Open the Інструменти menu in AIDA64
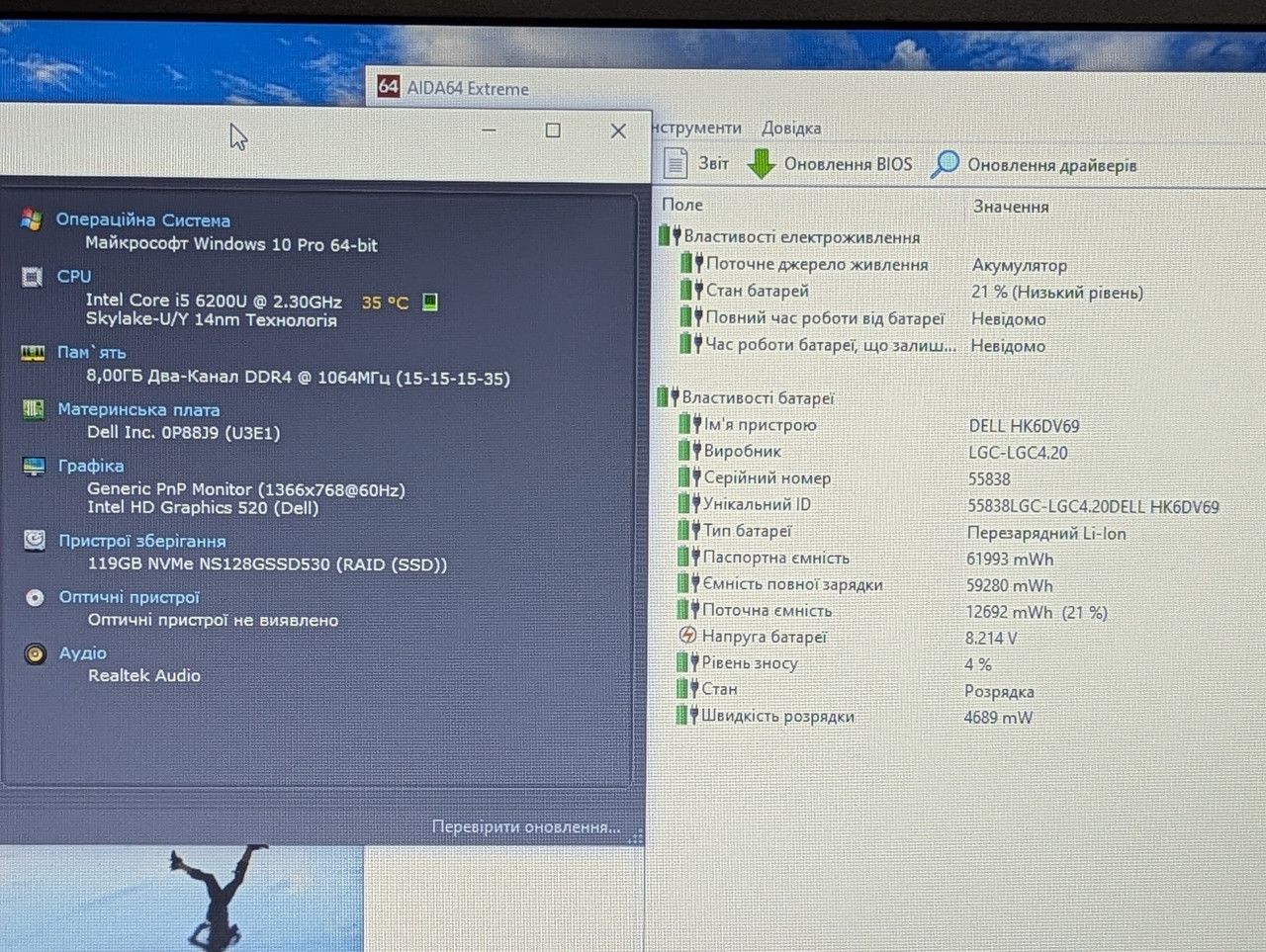This screenshot has width=1266, height=952. 696,128
